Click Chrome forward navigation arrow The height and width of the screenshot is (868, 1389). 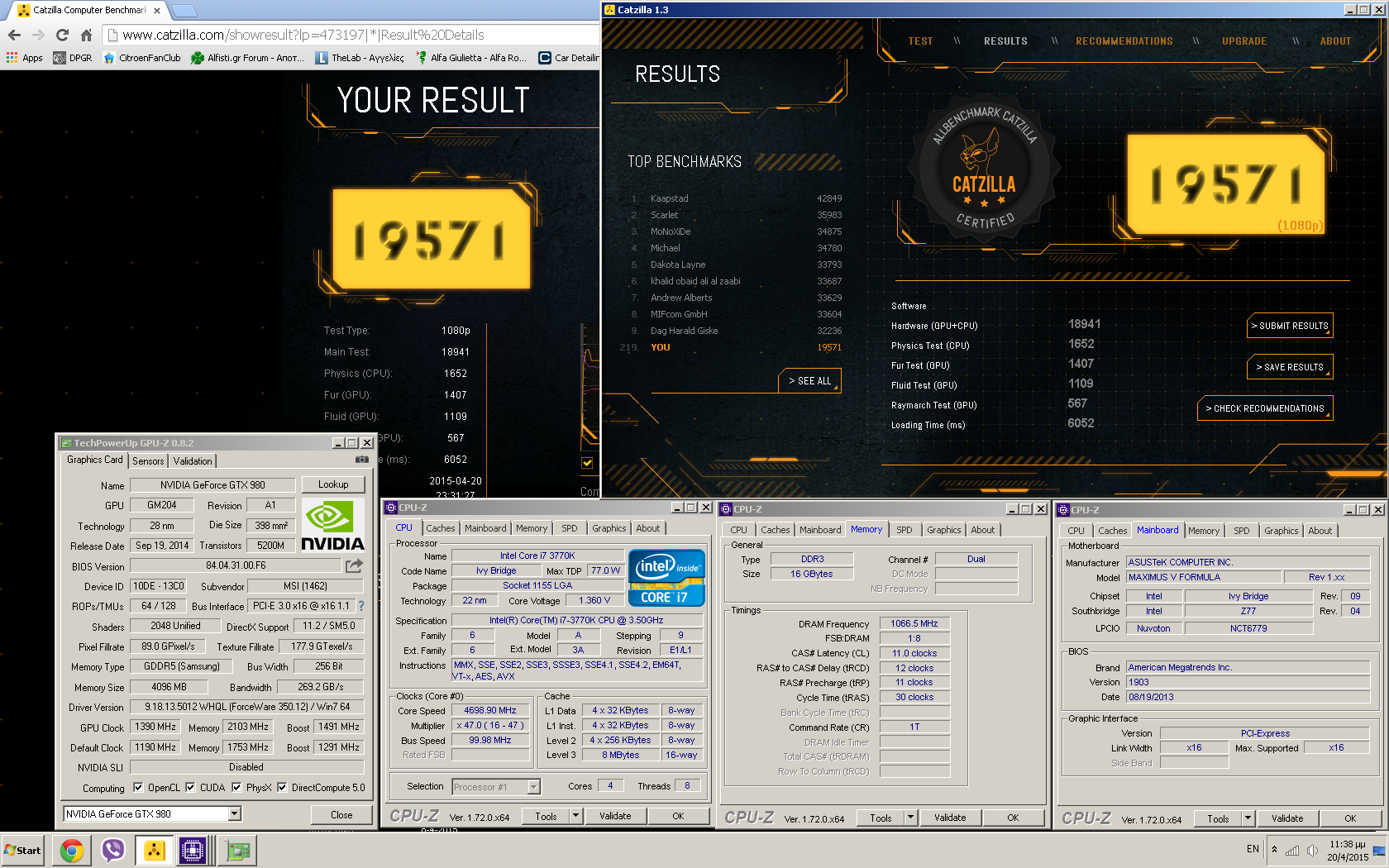click(x=38, y=35)
